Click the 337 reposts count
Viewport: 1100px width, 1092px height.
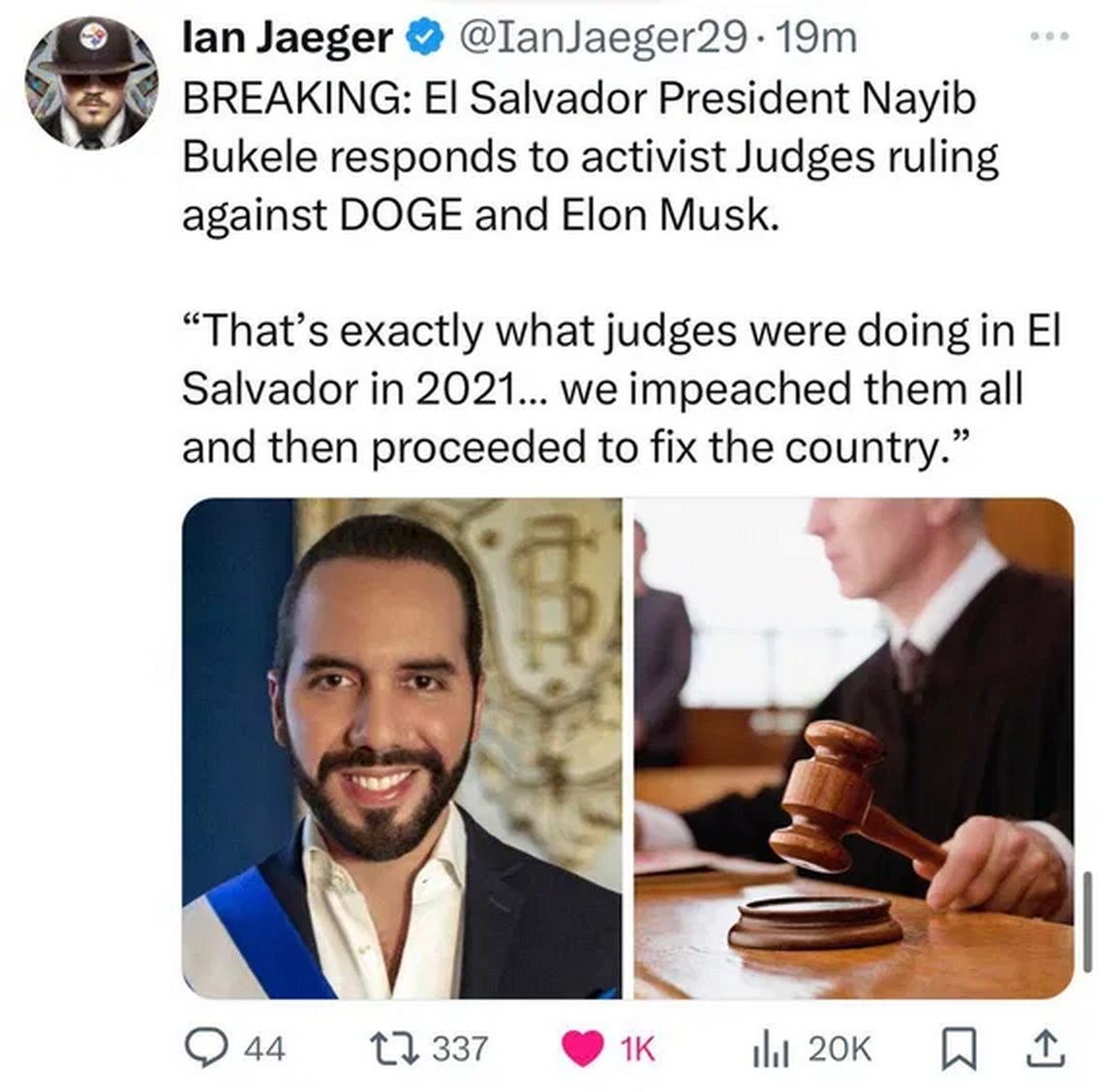pos(460,1049)
